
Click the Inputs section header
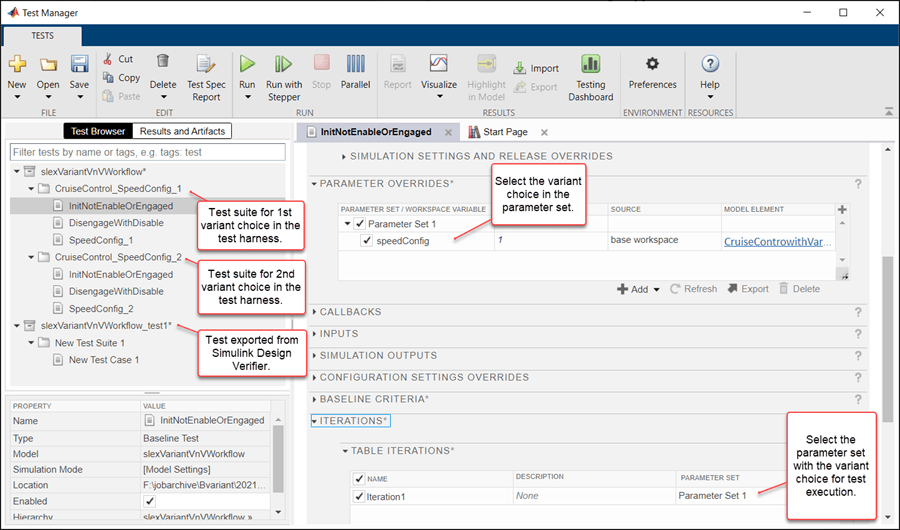click(x=339, y=334)
